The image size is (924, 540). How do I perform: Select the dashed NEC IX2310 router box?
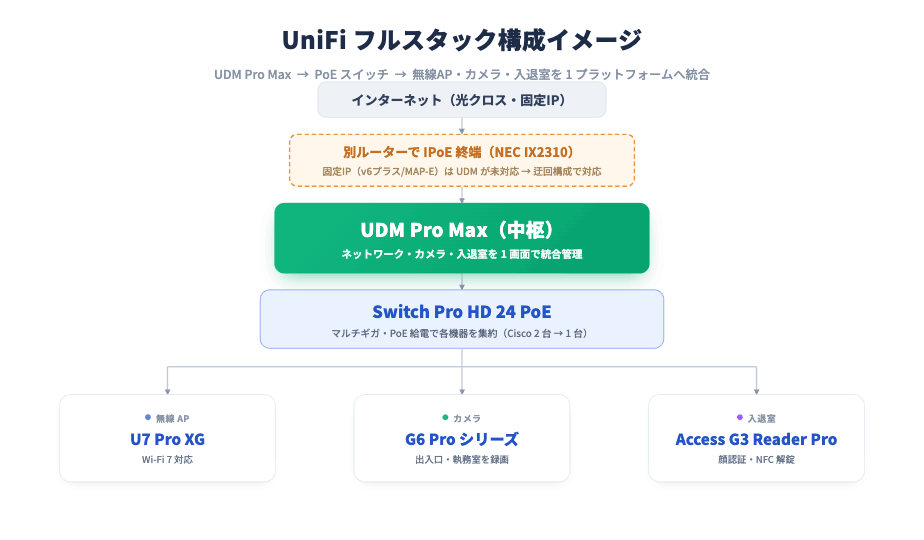462,160
